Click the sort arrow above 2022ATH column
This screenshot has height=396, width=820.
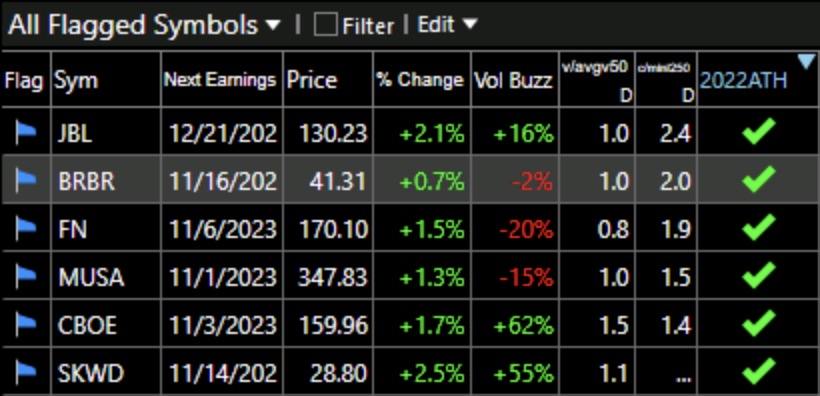(x=807, y=62)
